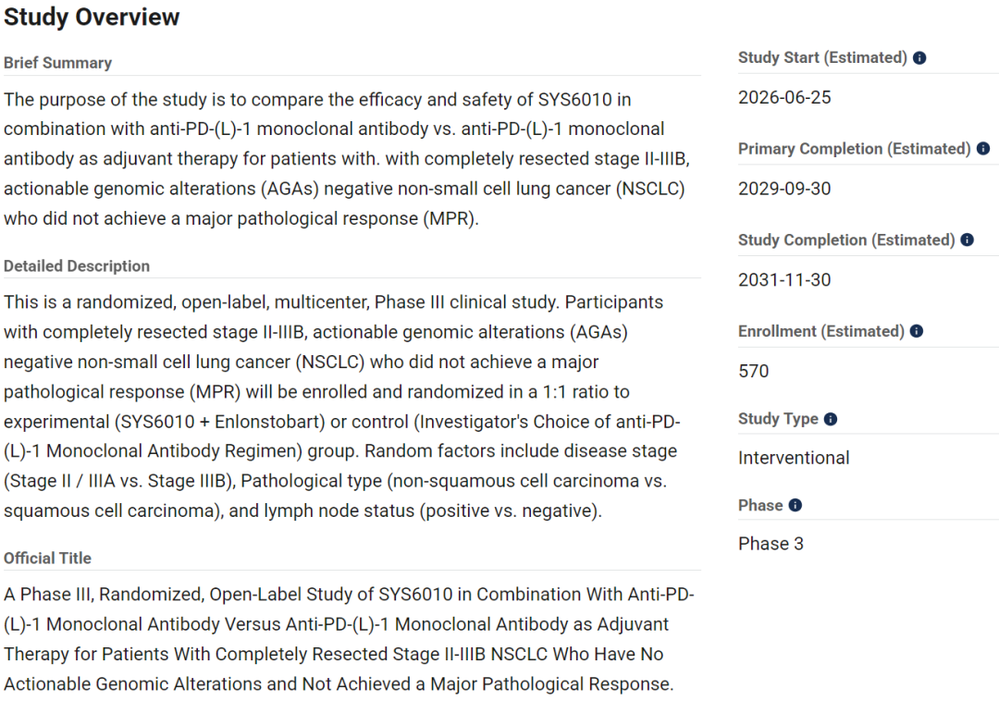Click the Phase 3 value
This screenshot has height=701, width=999.
point(771,544)
